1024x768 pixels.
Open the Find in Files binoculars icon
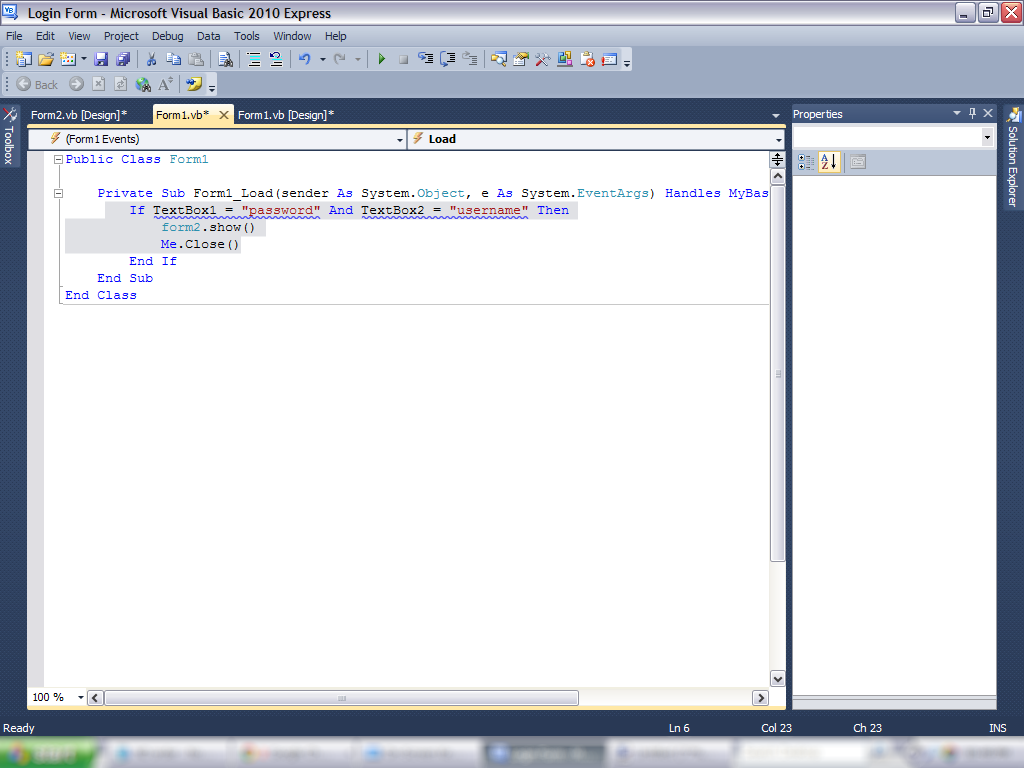coord(225,60)
